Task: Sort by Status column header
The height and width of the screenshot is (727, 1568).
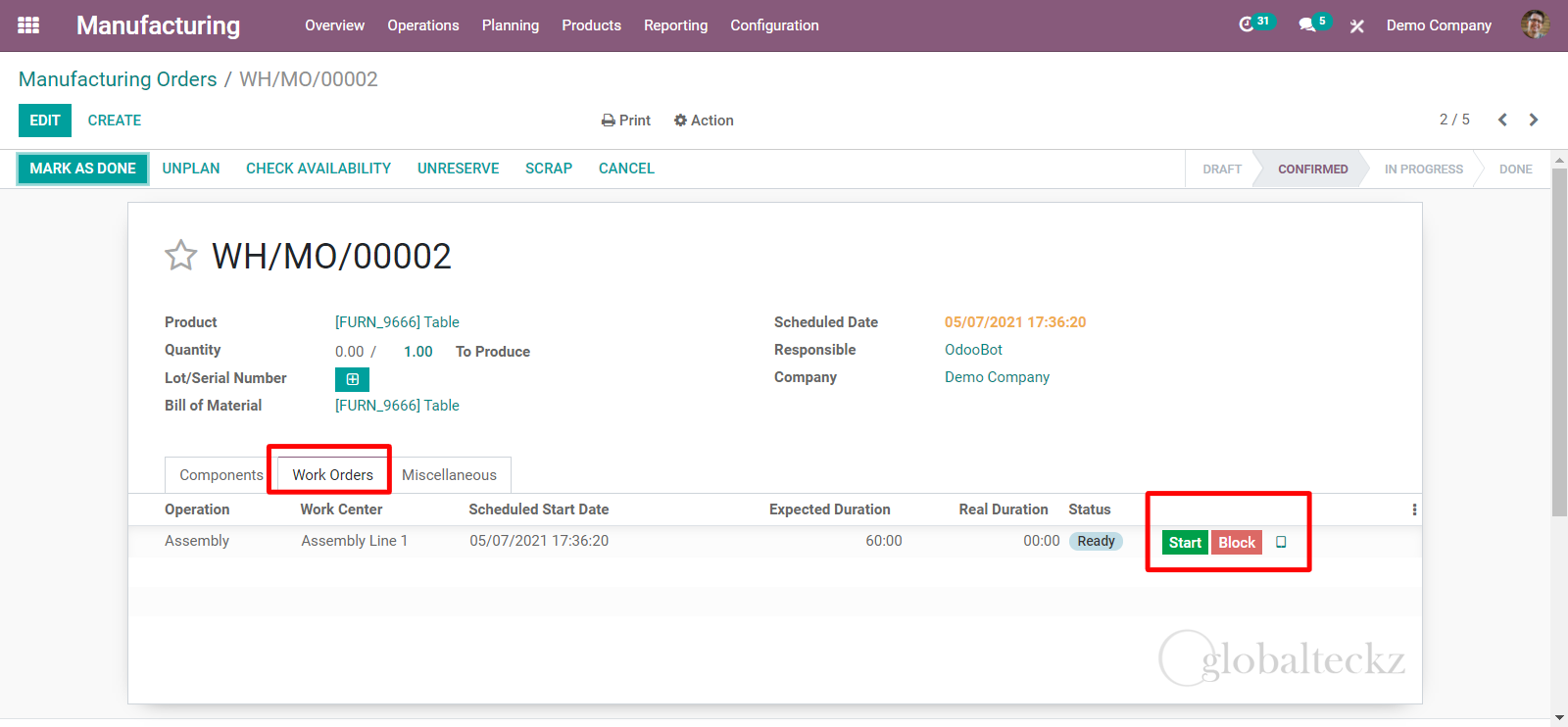Action: tap(1090, 509)
